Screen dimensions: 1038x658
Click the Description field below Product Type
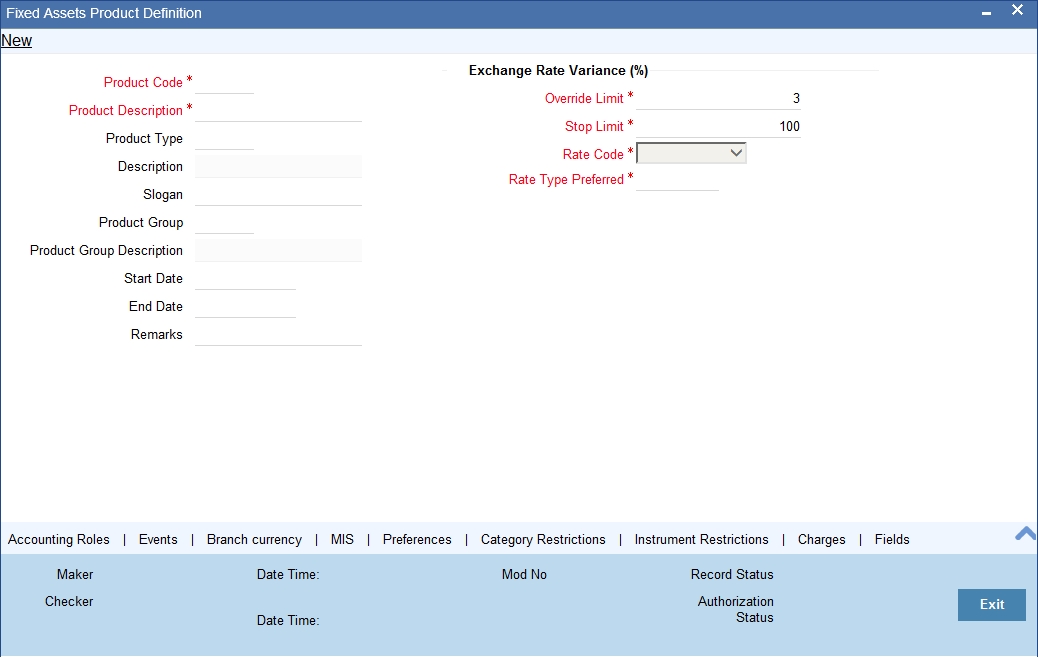(279, 167)
